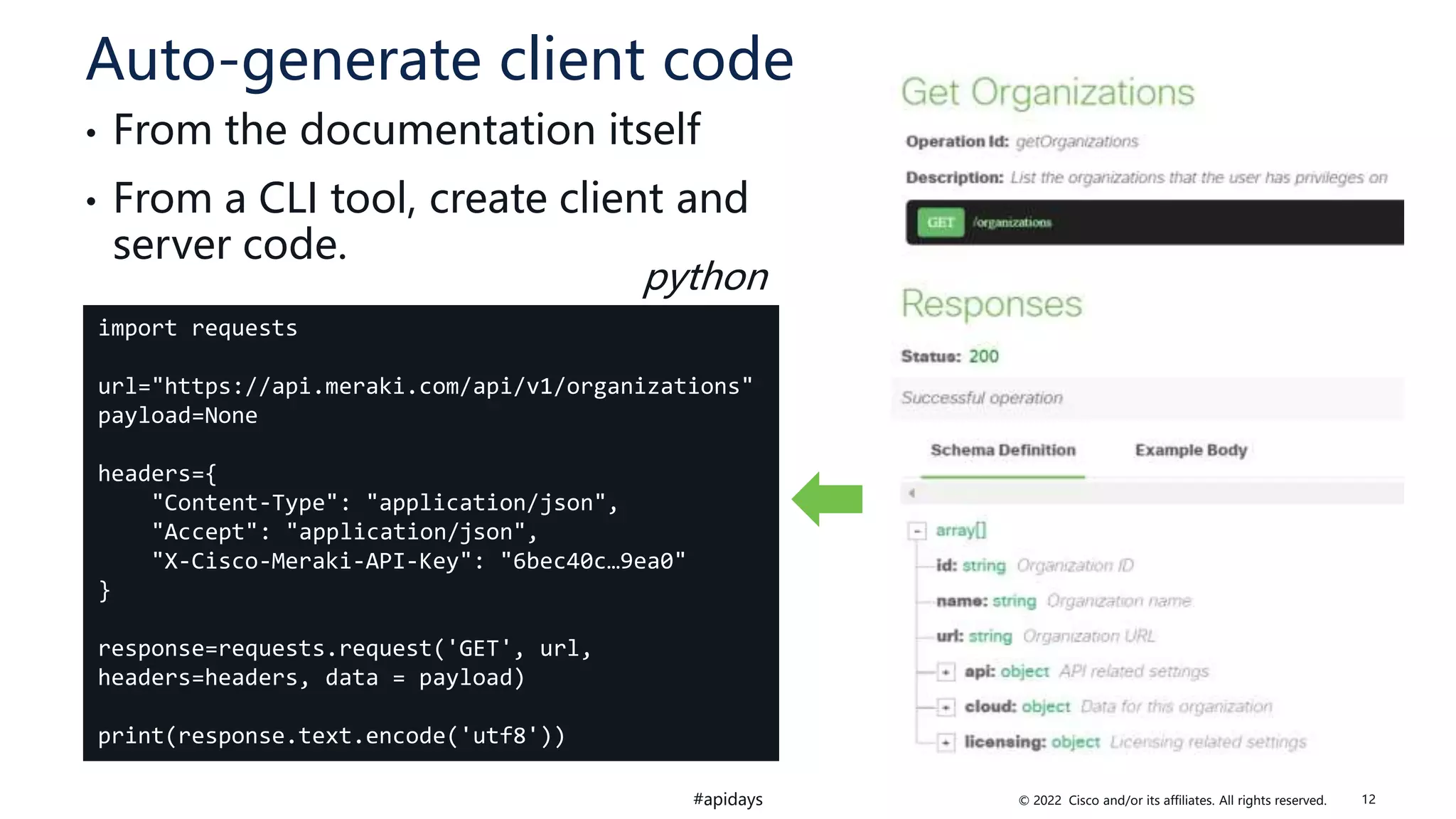Select the /organizations endpoint path
The image size is (1456, 819).
coord(1012,223)
